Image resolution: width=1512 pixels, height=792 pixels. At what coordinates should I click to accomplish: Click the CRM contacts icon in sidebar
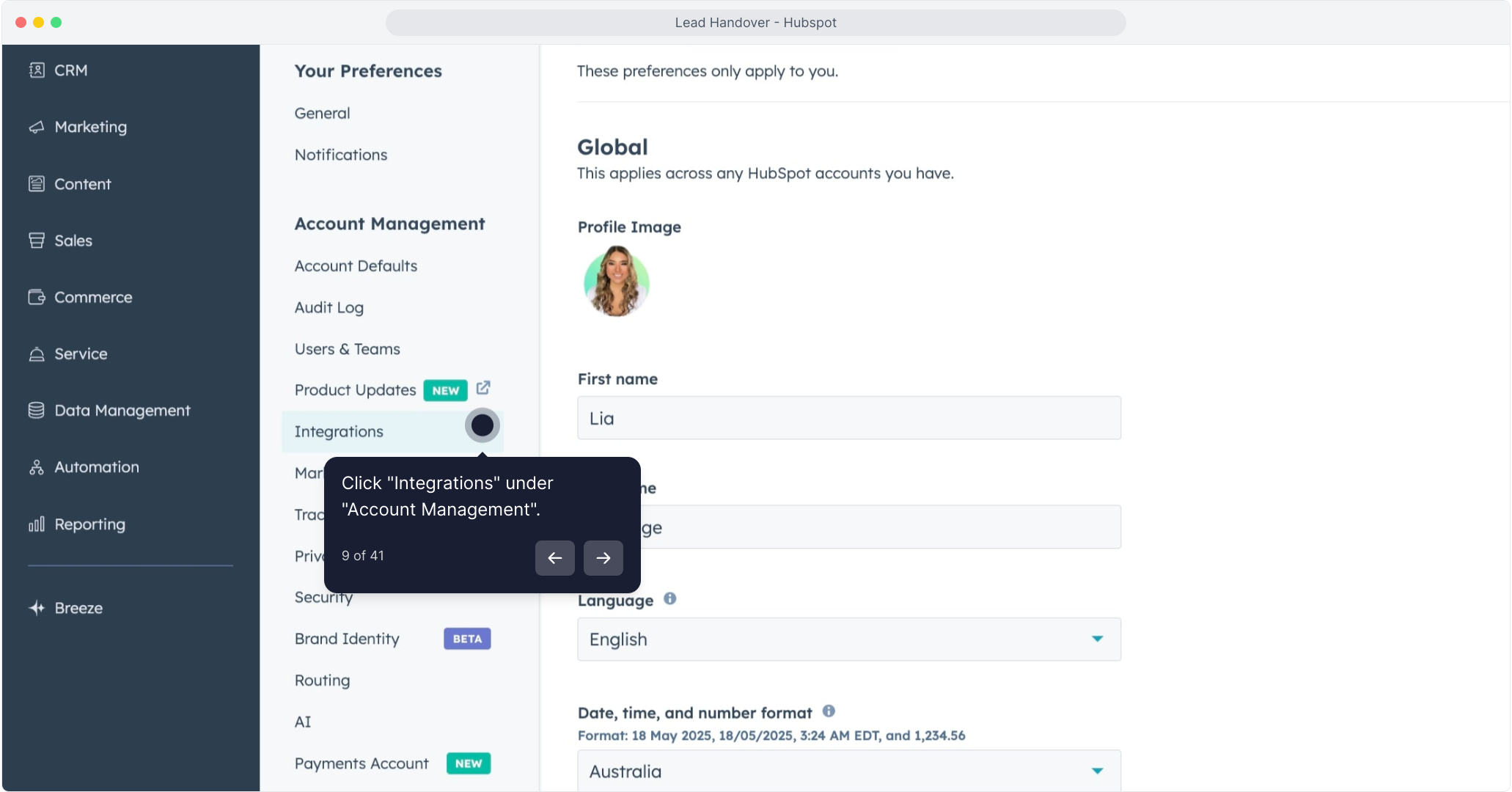tap(37, 70)
